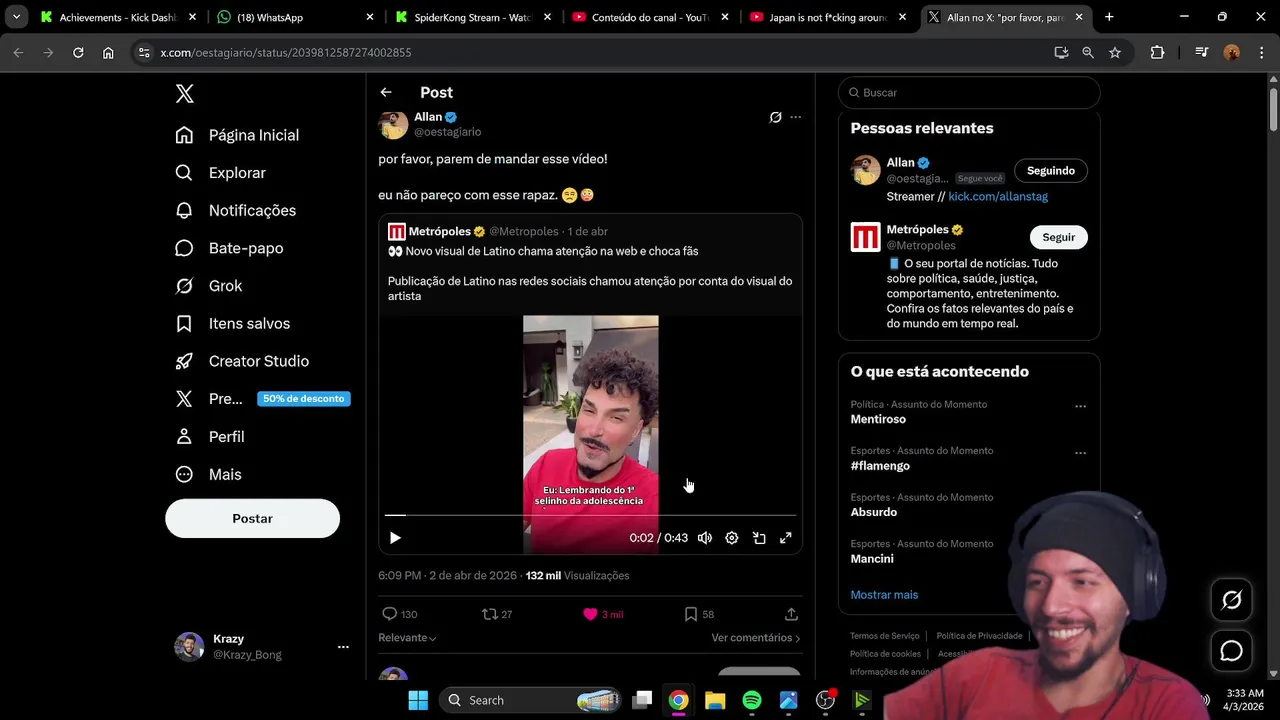Open options for Mentiroso trend
Image resolution: width=1280 pixels, height=720 pixels.
coord(1080,407)
